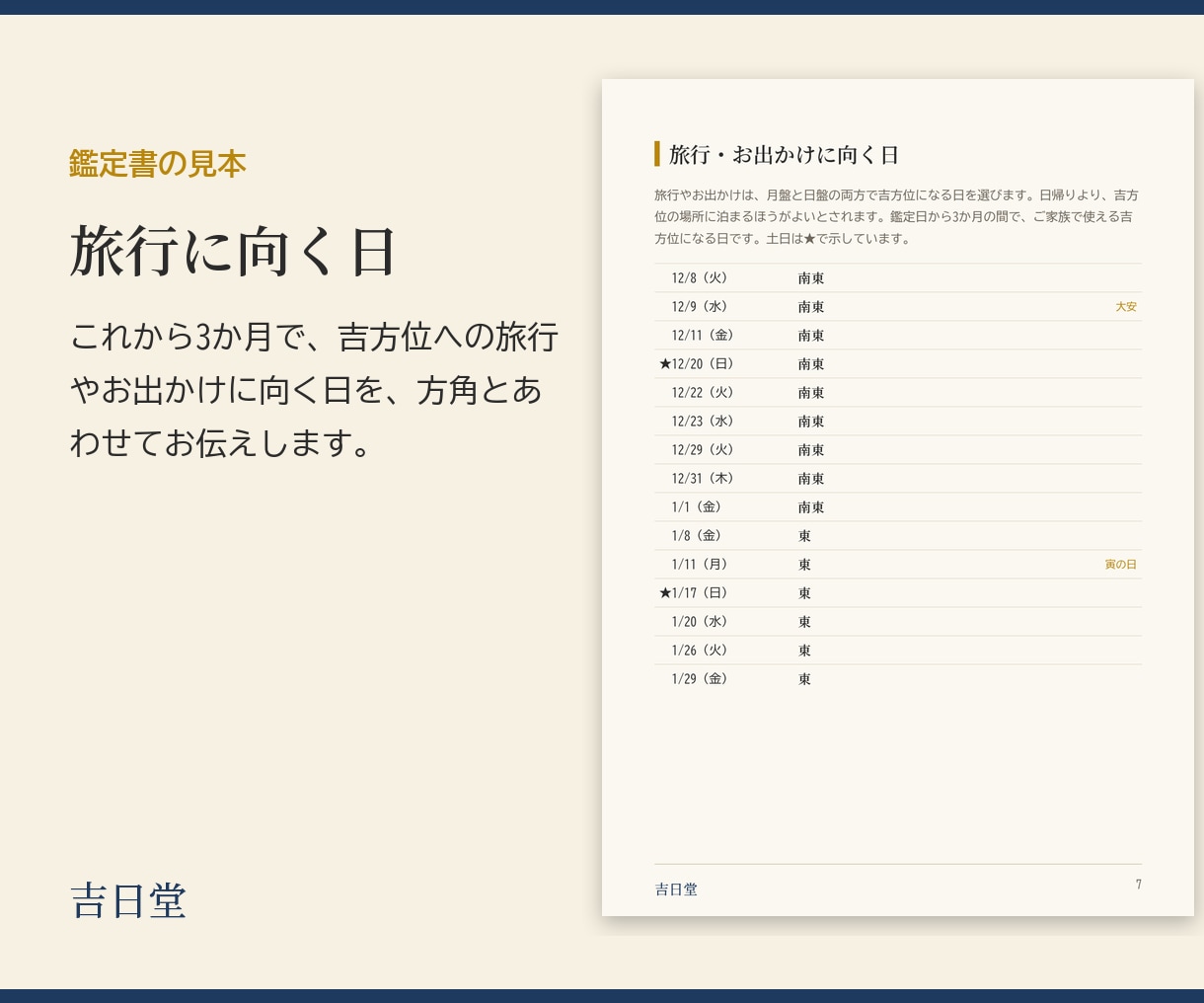
Task: Select the ★12/20（日）date row
Action: click(x=898, y=364)
